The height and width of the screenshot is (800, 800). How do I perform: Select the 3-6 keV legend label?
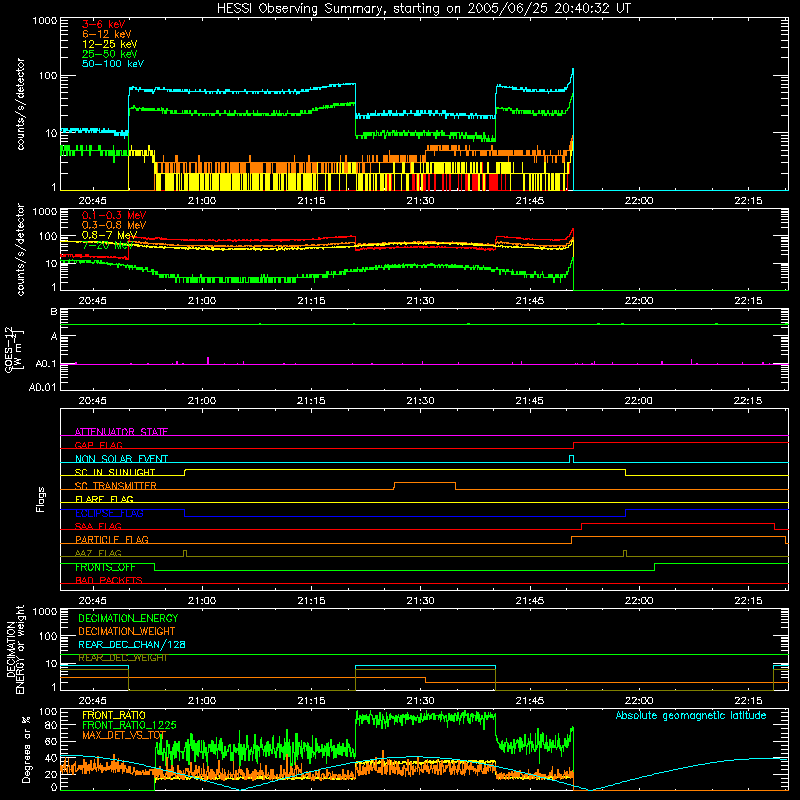point(103,24)
